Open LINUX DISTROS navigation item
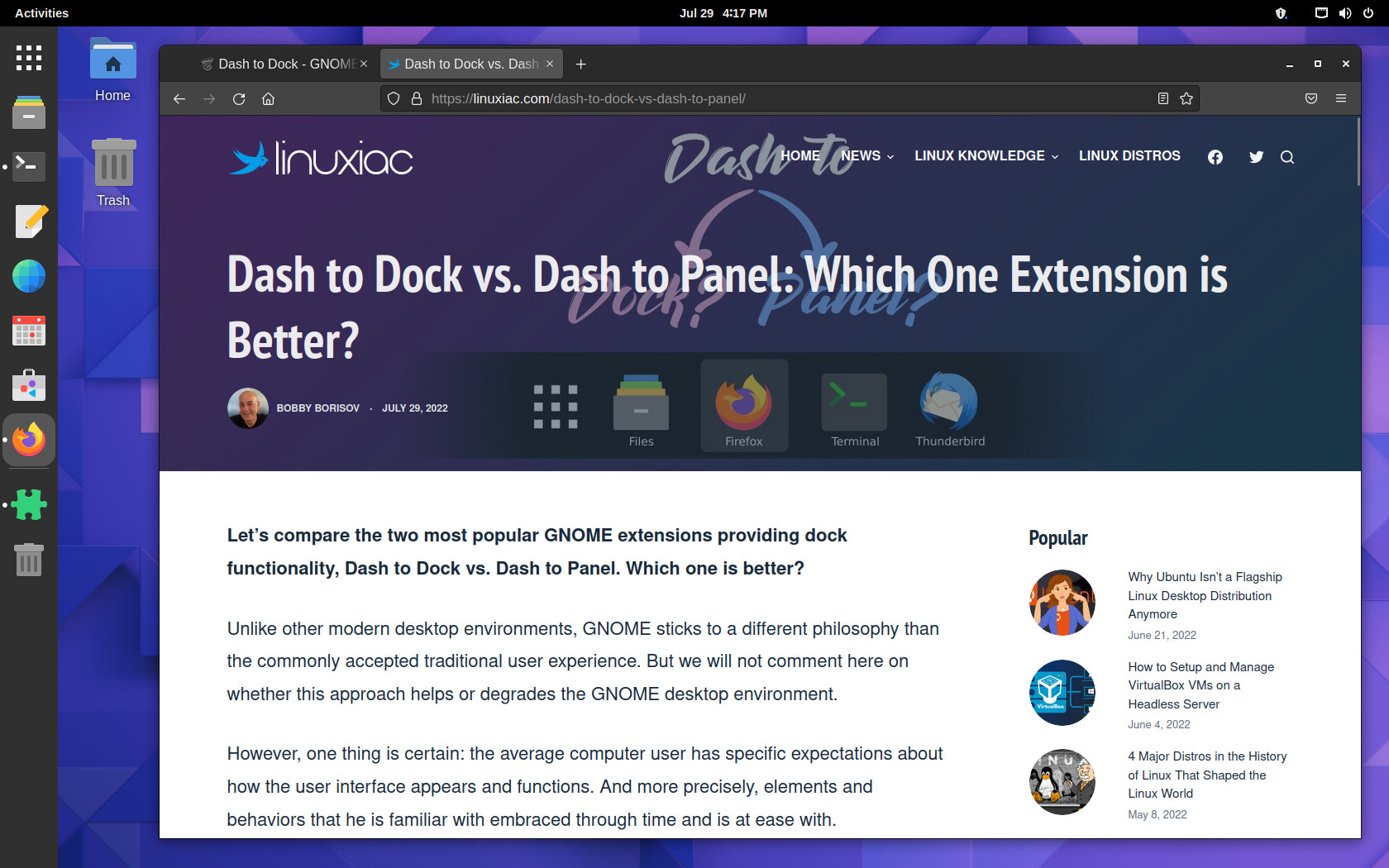Viewport: 1389px width, 868px height. pos(1129,155)
